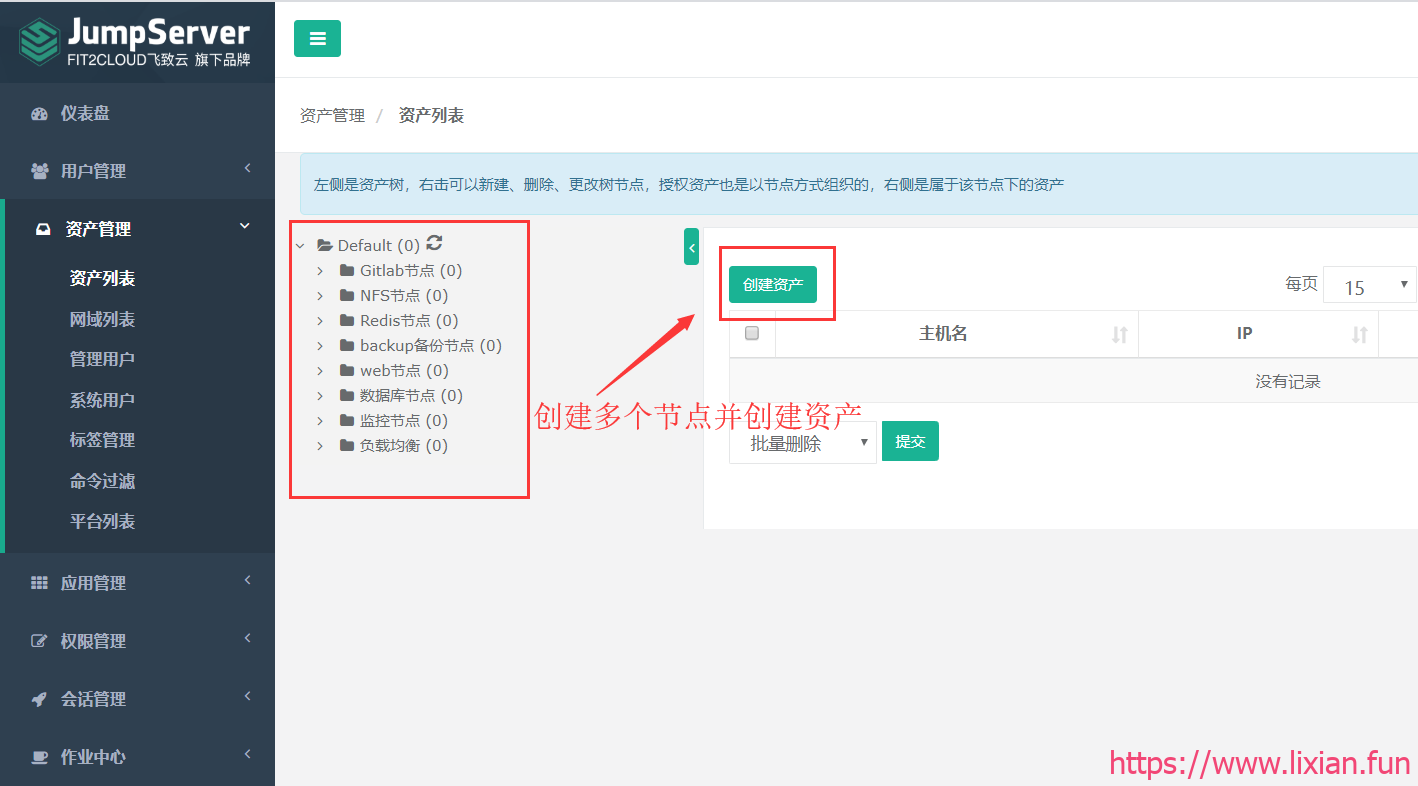Collapse the asset tree panel with green arrow
Viewport: 1418px width, 786px height.
point(691,247)
